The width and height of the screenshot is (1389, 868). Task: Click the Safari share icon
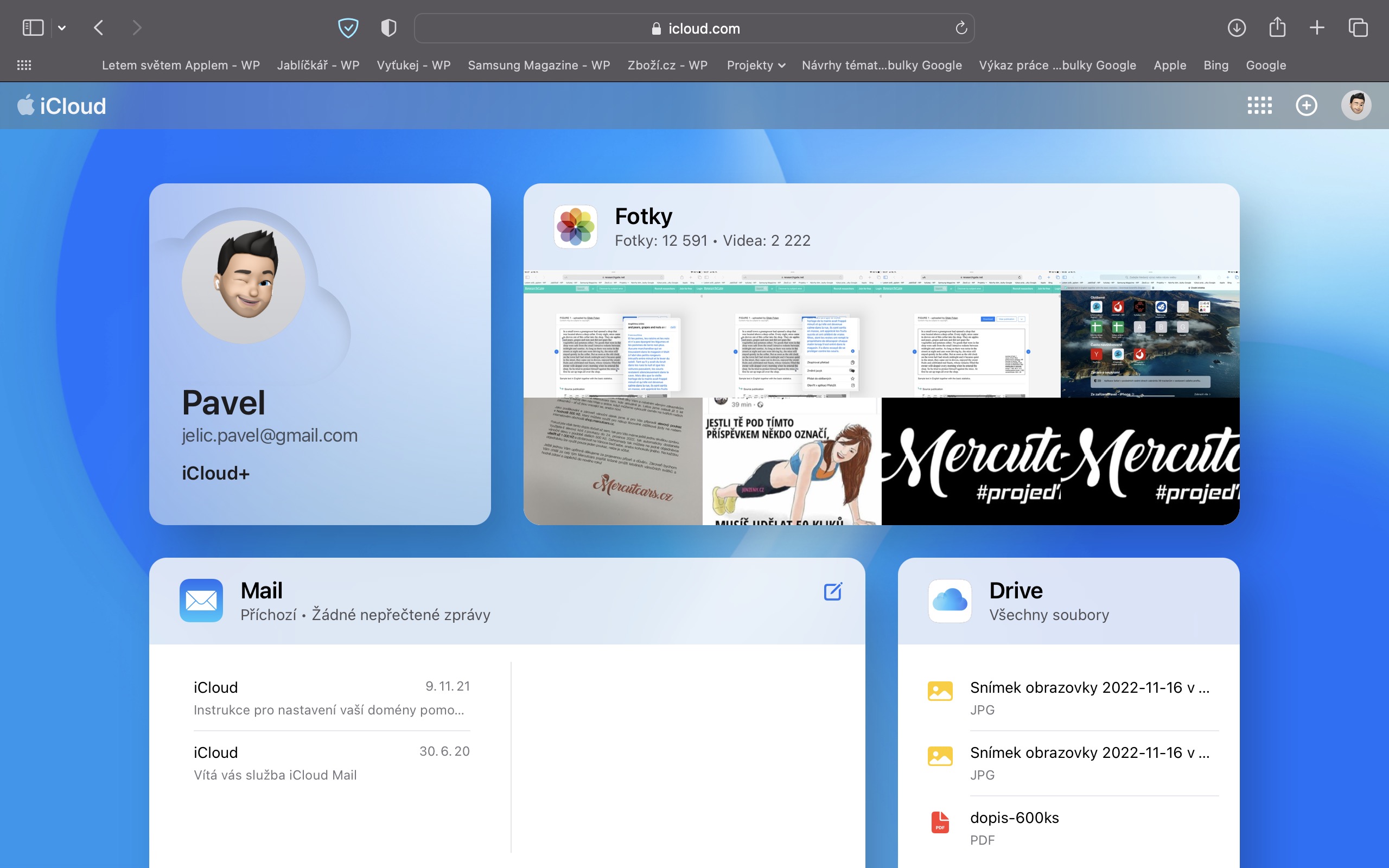[x=1277, y=28]
